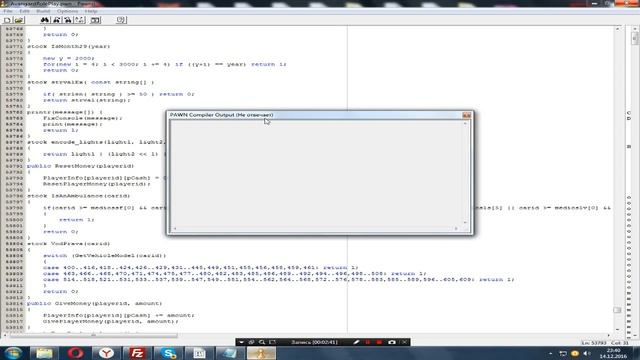Open Yandex browser from the taskbar
This screenshot has width=640, height=360.
point(106,353)
